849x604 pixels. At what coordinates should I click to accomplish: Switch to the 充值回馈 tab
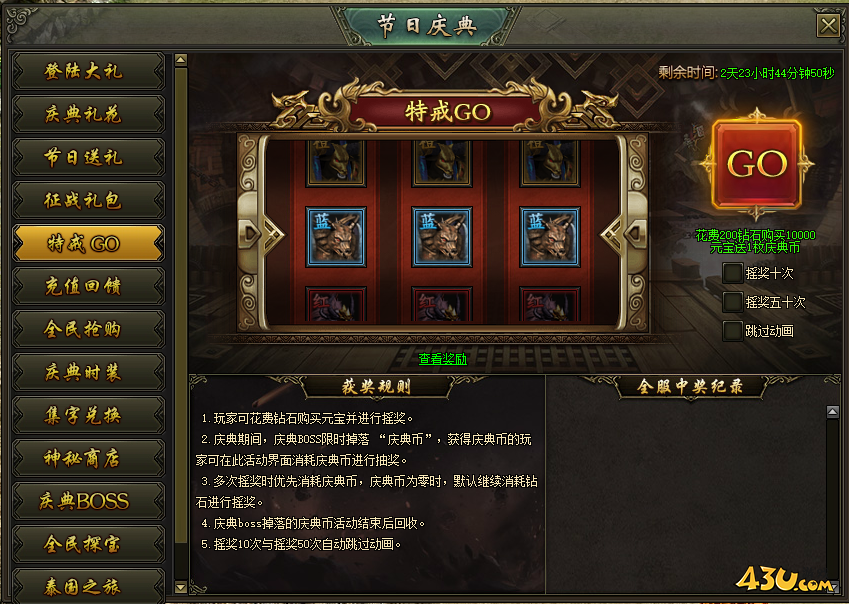(x=88, y=286)
